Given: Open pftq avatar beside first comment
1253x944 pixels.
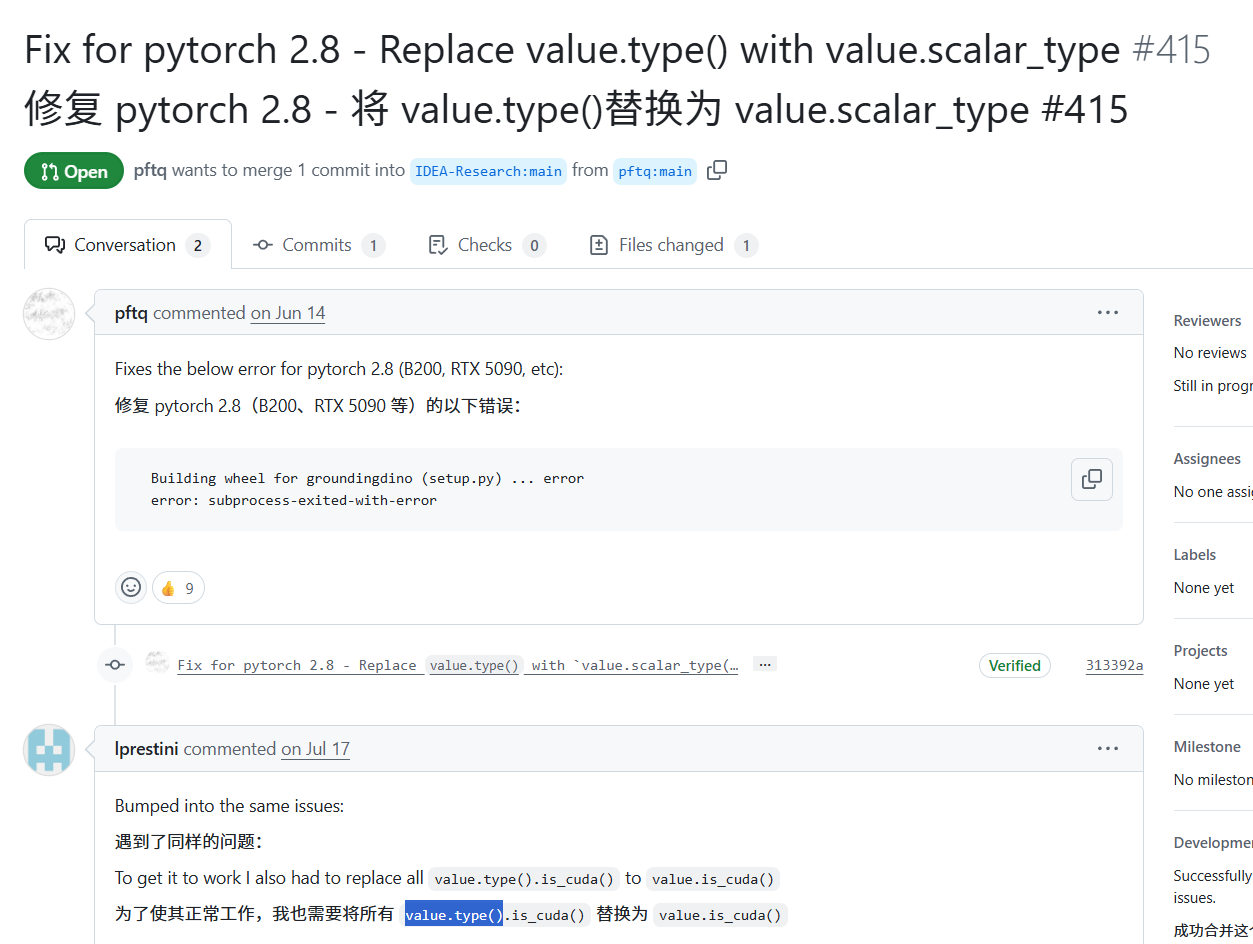Looking at the screenshot, I should pos(49,314).
